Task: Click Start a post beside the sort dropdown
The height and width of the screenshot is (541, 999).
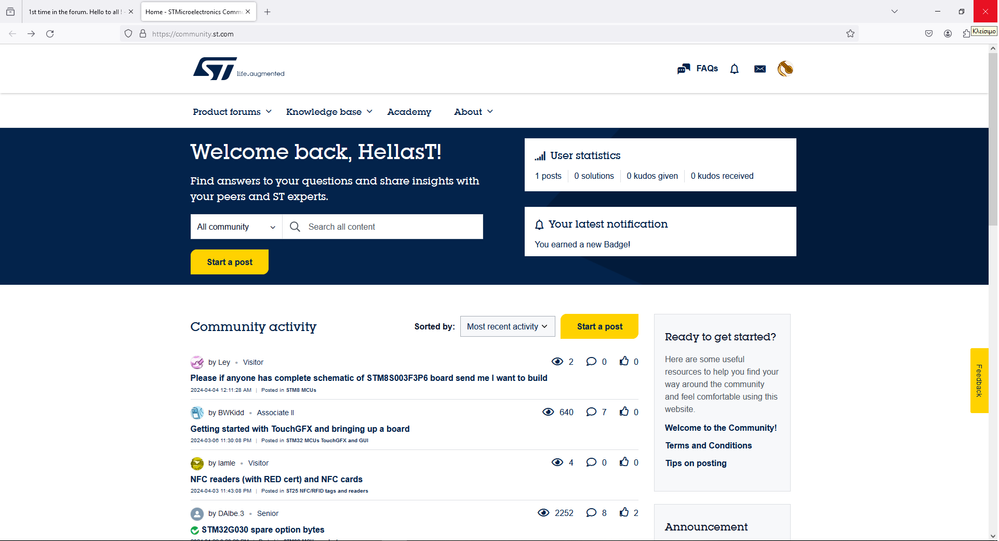Action: coord(600,326)
